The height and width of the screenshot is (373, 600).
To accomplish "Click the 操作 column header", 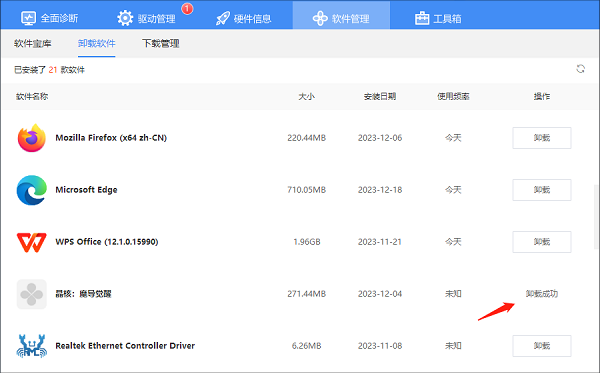I will tap(542, 96).
